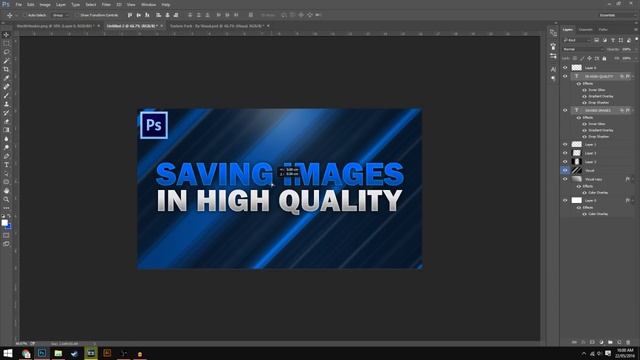Open the Windows Start button
Image resolution: width=640 pixels, height=360 pixels.
(8, 353)
